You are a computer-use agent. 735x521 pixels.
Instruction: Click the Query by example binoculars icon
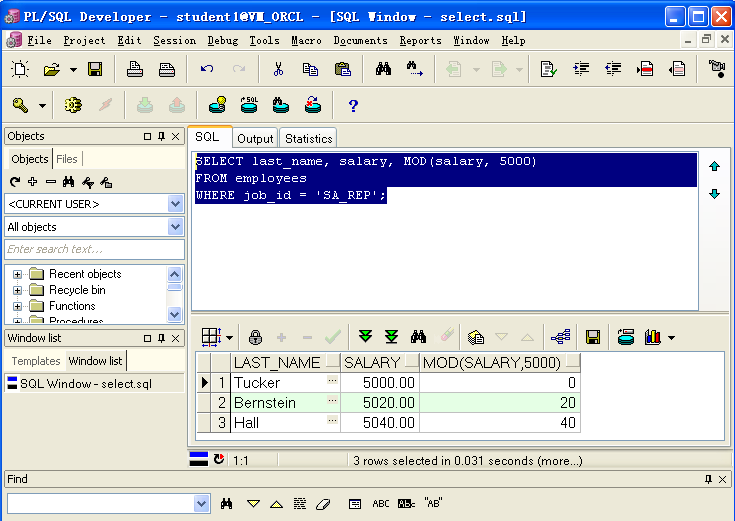418,337
